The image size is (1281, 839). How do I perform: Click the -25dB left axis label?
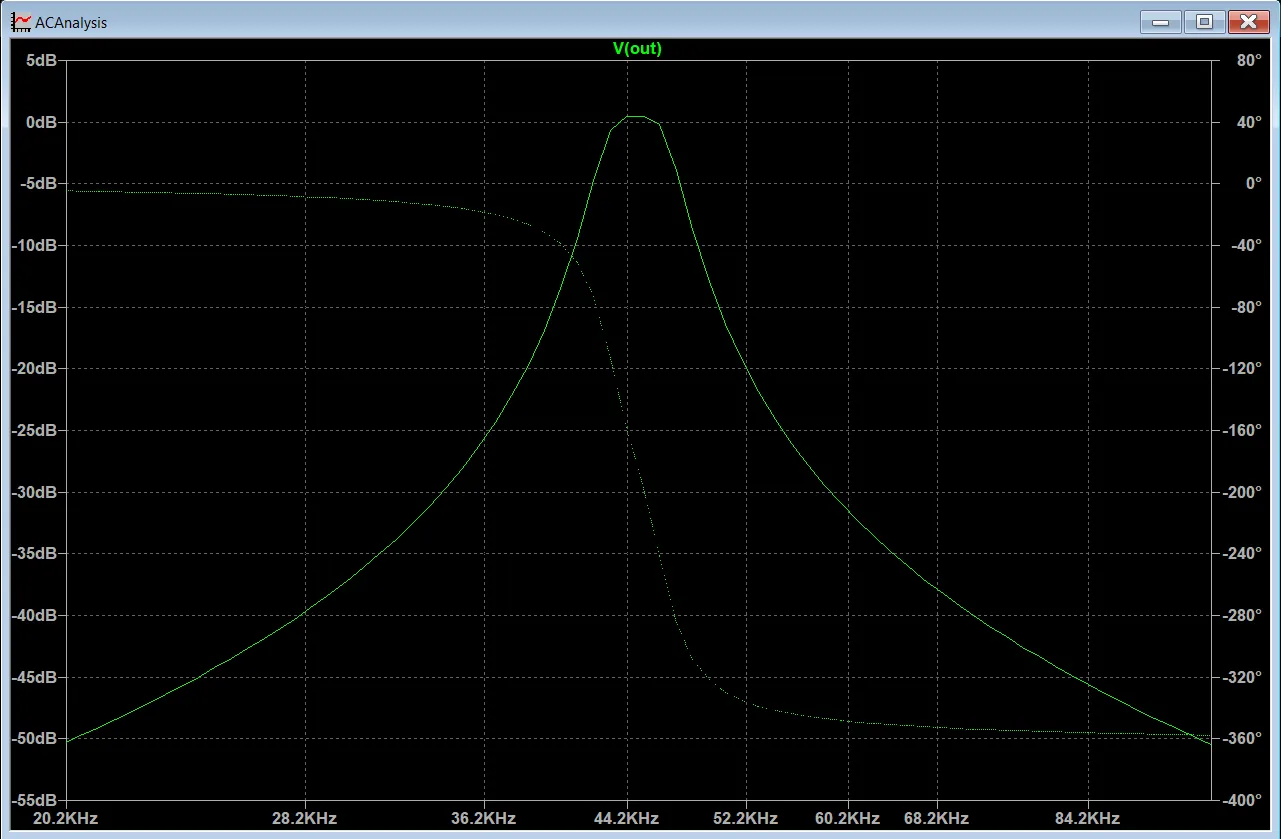(x=35, y=430)
